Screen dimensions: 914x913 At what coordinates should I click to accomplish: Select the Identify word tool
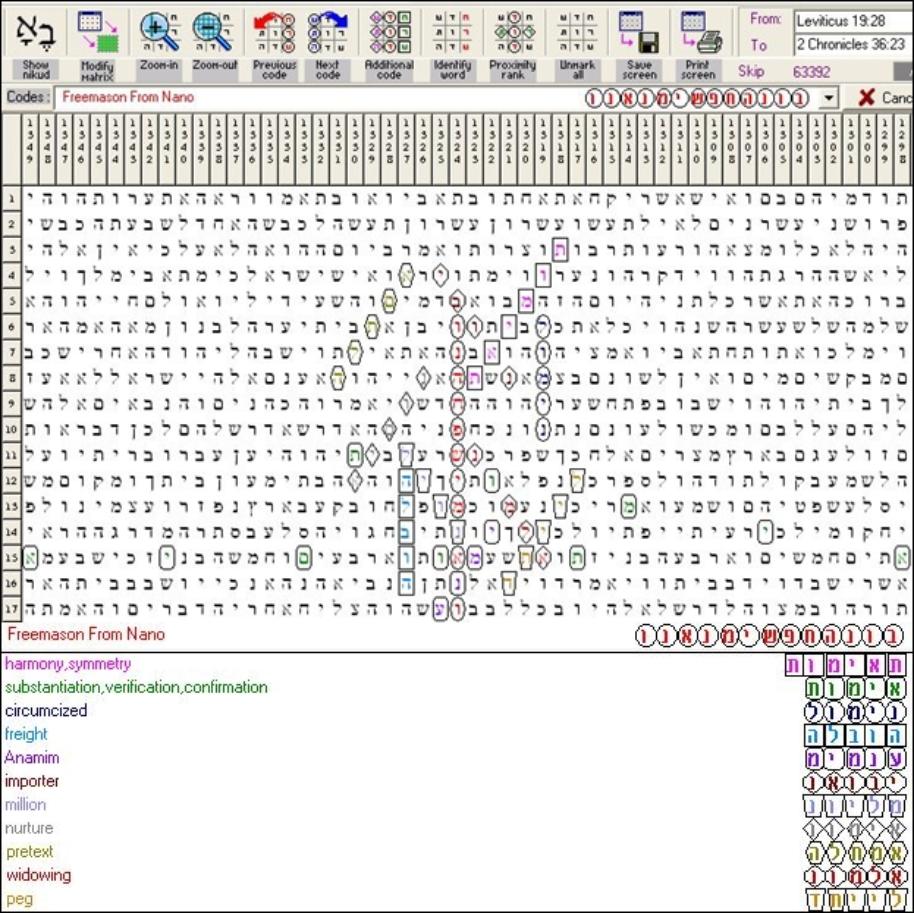pyautogui.click(x=452, y=33)
